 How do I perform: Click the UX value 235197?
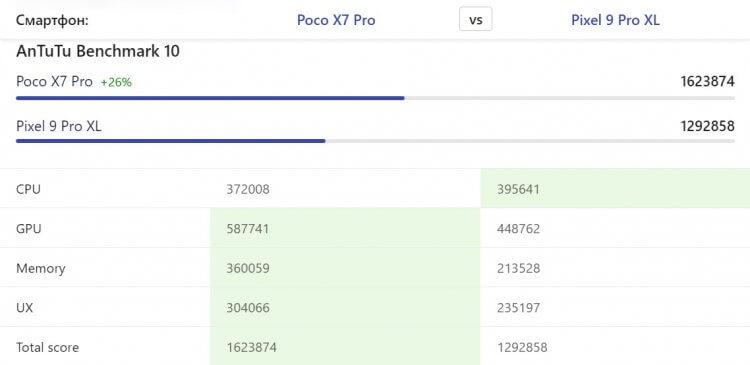point(518,308)
